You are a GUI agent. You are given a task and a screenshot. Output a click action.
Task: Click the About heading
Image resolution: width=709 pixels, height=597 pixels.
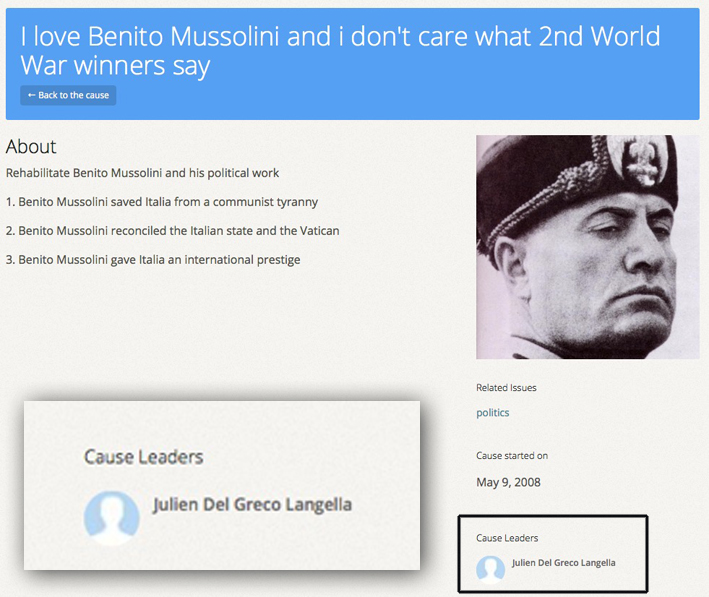[31, 147]
